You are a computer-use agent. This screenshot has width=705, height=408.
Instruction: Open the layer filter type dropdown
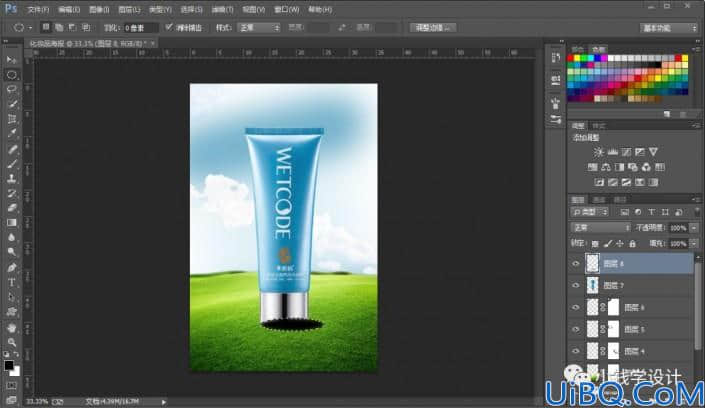(x=590, y=212)
